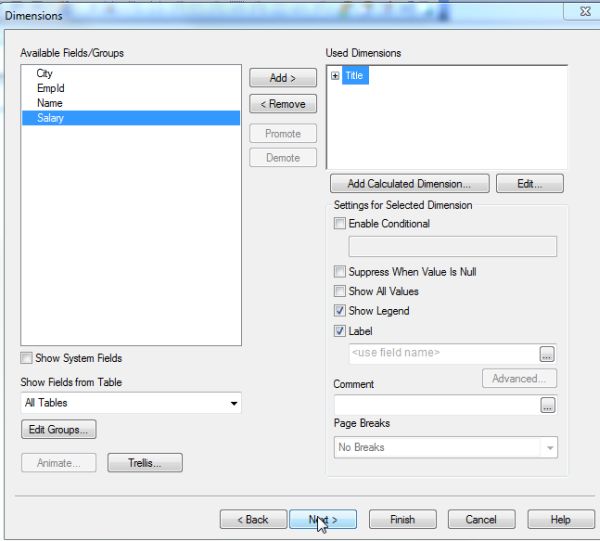Viewport: 600px width, 541px height.
Task: Enable the Enable Conditional checkbox
Action: [x=339, y=223]
